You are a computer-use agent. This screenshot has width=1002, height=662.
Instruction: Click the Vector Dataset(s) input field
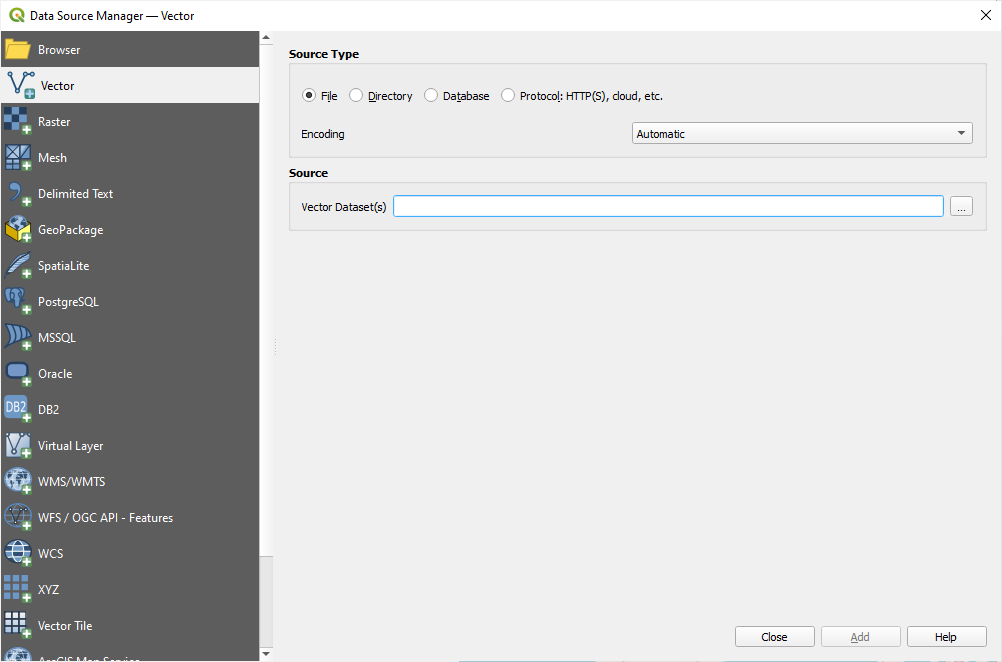pos(668,206)
